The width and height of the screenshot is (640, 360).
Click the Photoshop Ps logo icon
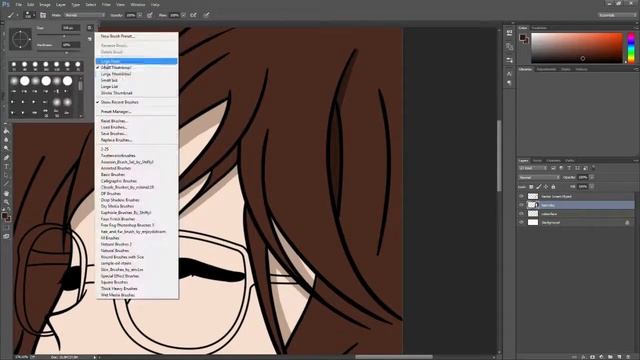6,4
